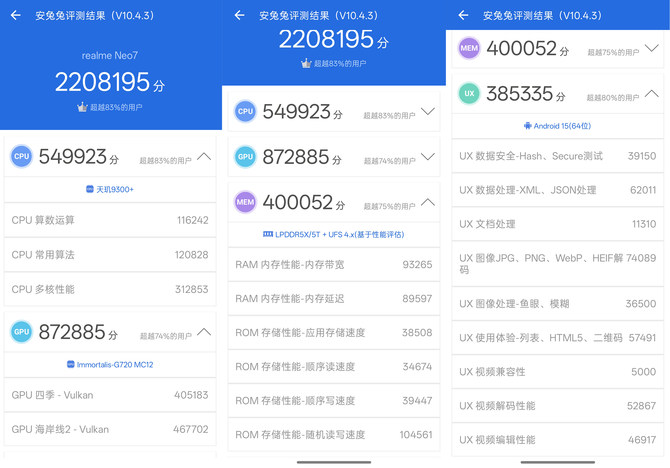Select the UX 使用体验-列表、HTML5、二维码 row
The image size is (670, 468).
pos(558,338)
